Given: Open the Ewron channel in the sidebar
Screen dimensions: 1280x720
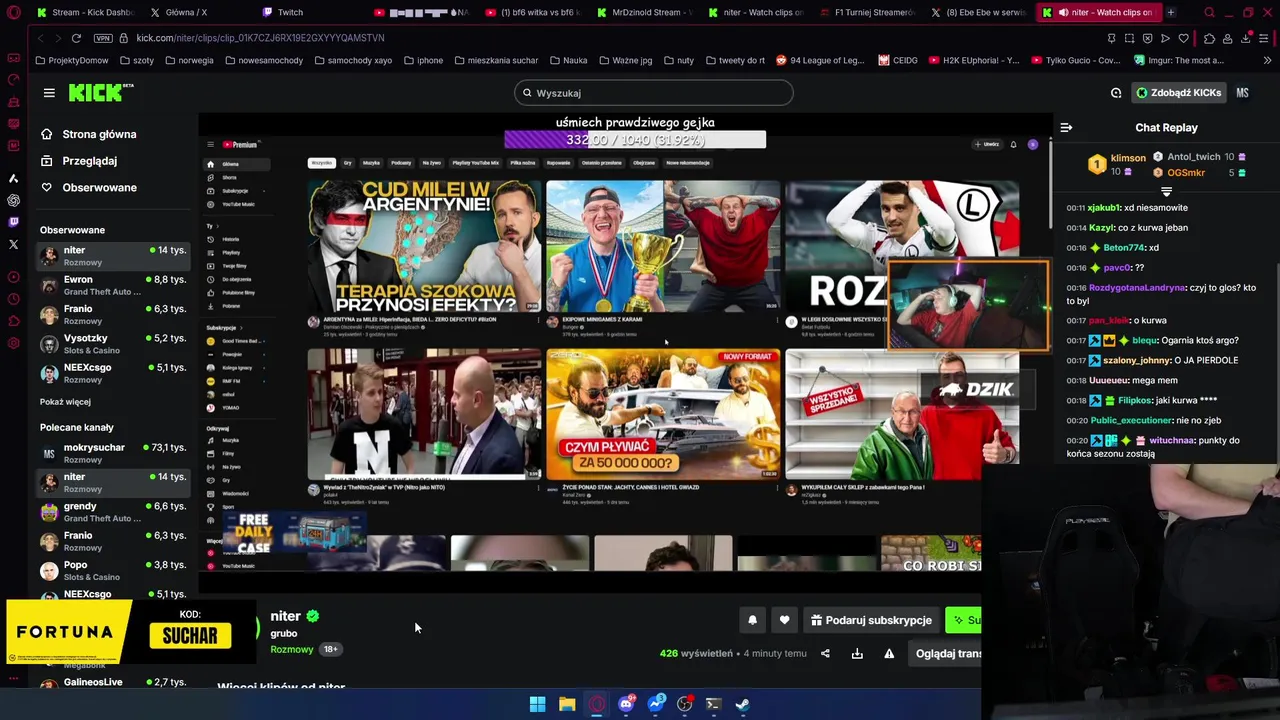Looking at the screenshot, I should pos(113,285).
